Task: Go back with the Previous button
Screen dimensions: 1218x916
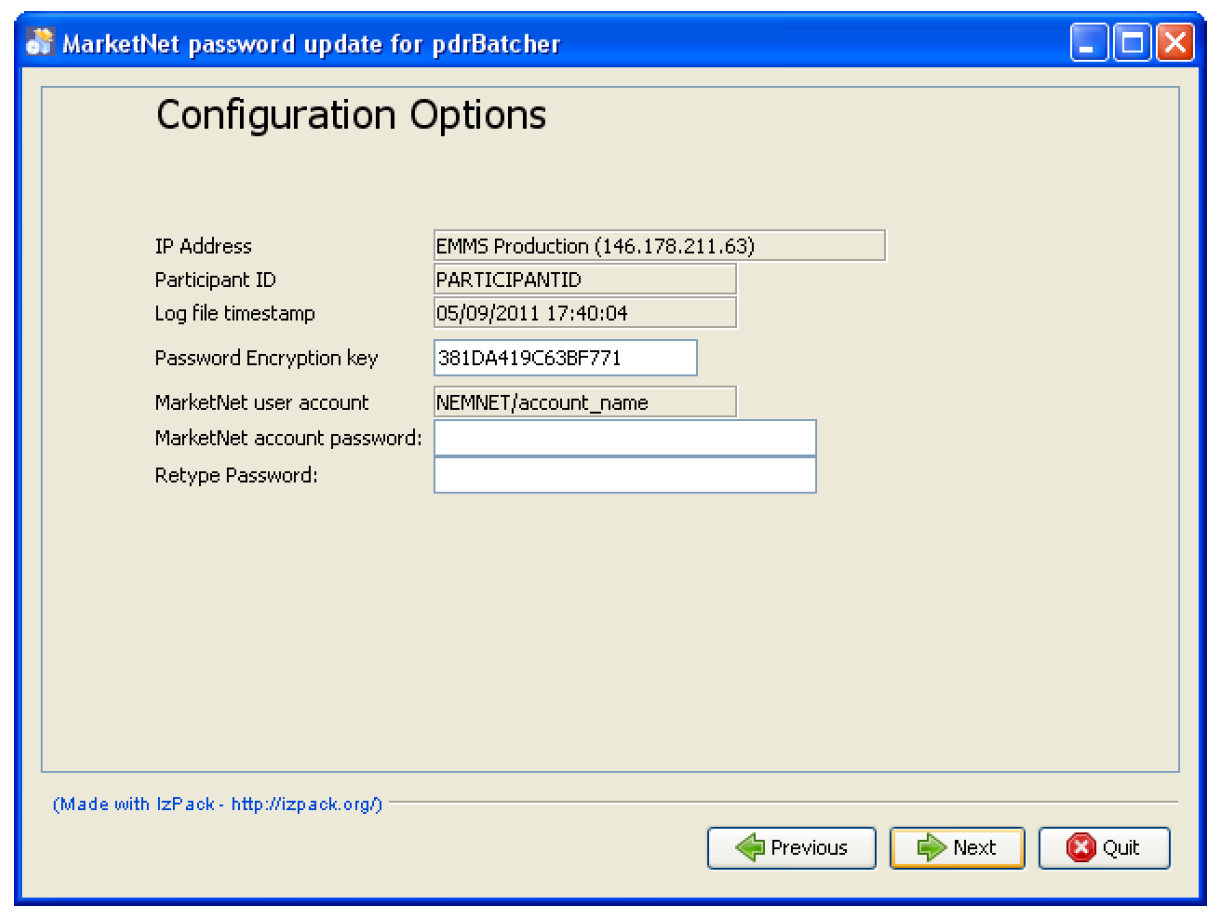Action: point(791,848)
